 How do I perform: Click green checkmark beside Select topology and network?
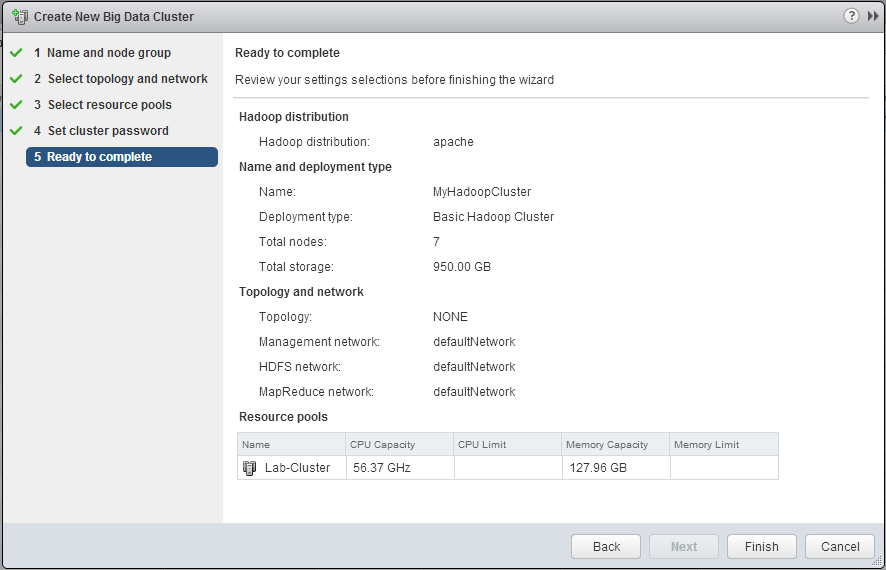click(x=16, y=79)
